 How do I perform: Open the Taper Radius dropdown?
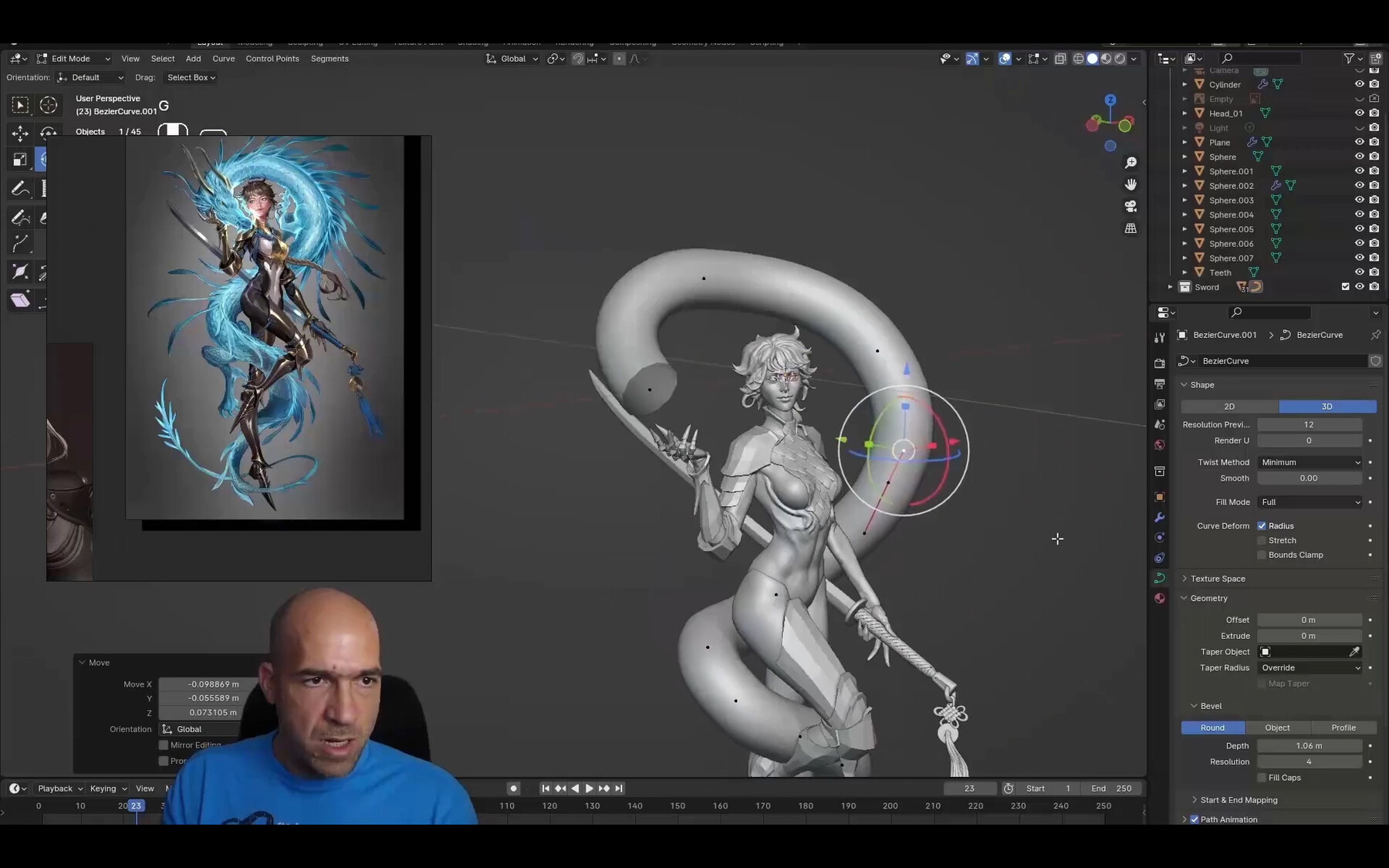[1310, 668]
